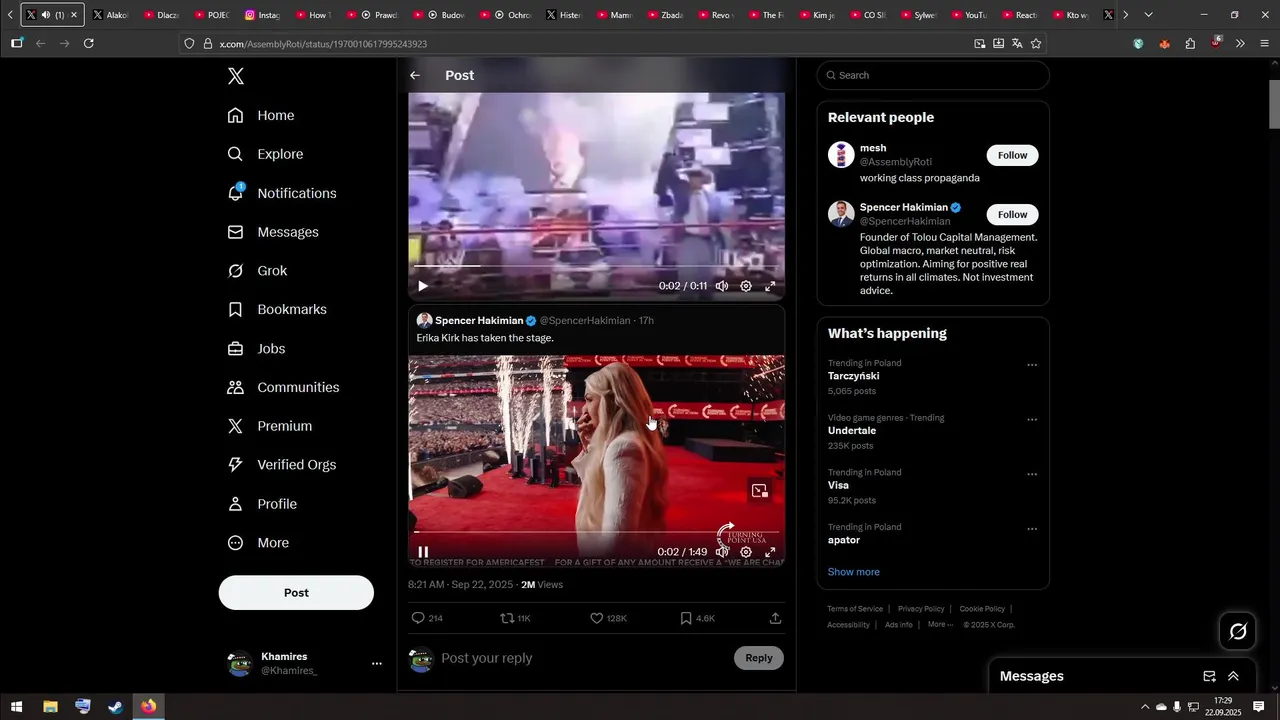Expand lower video to fullscreen
This screenshot has height=720, width=1280.
pyautogui.click(x=770, y=552)
